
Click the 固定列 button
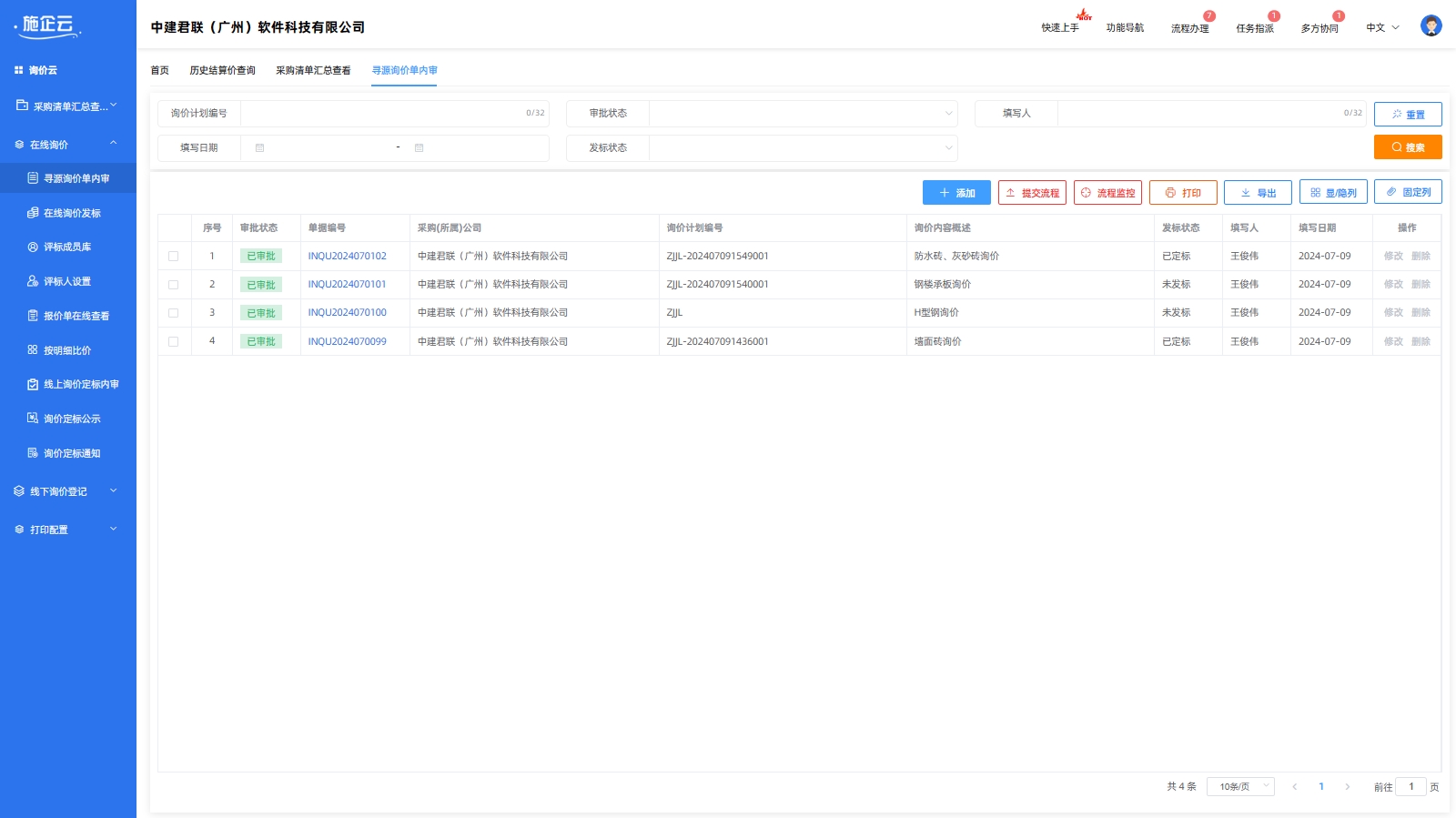point(1408,192)
